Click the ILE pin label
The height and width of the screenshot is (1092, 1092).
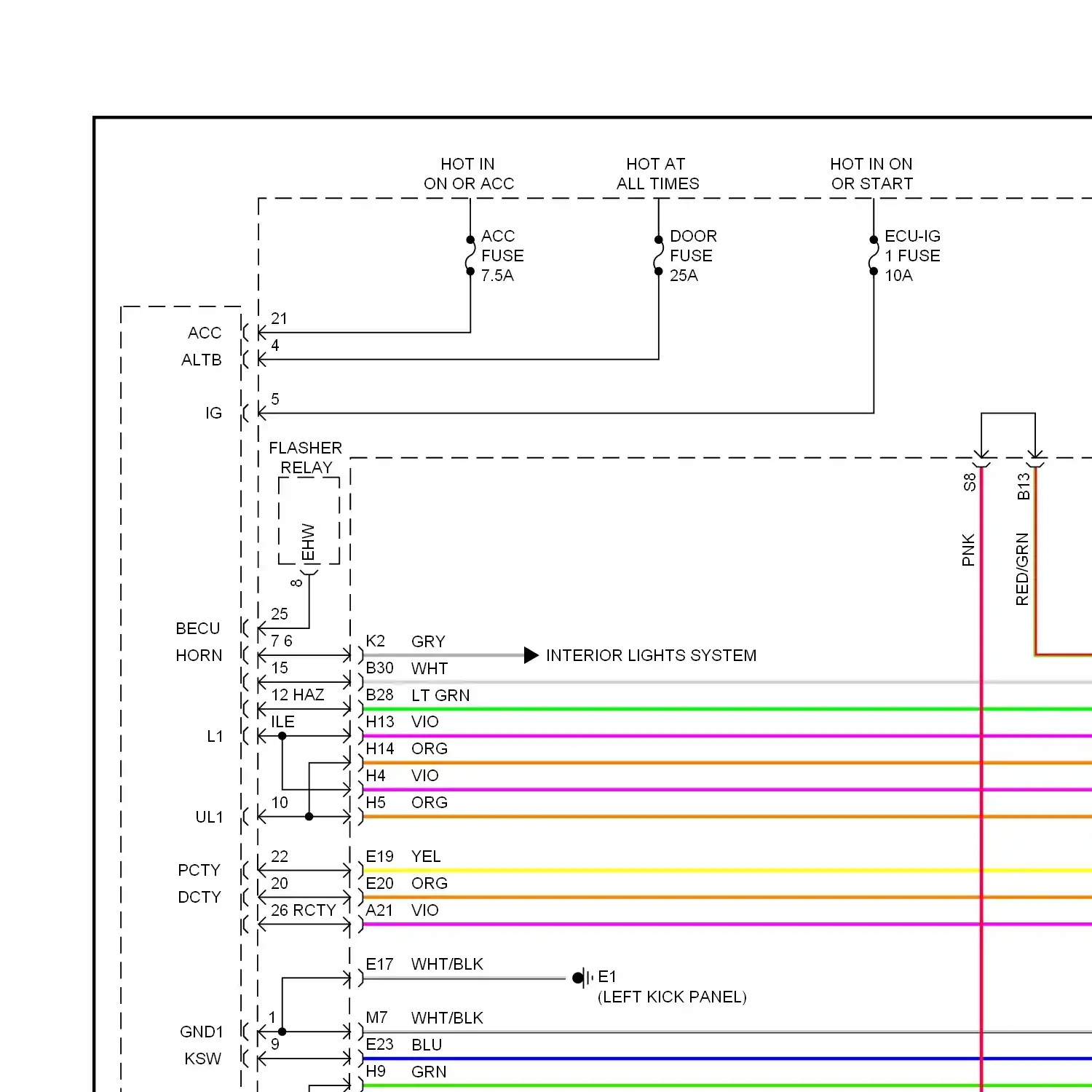(x=282, y=721)
